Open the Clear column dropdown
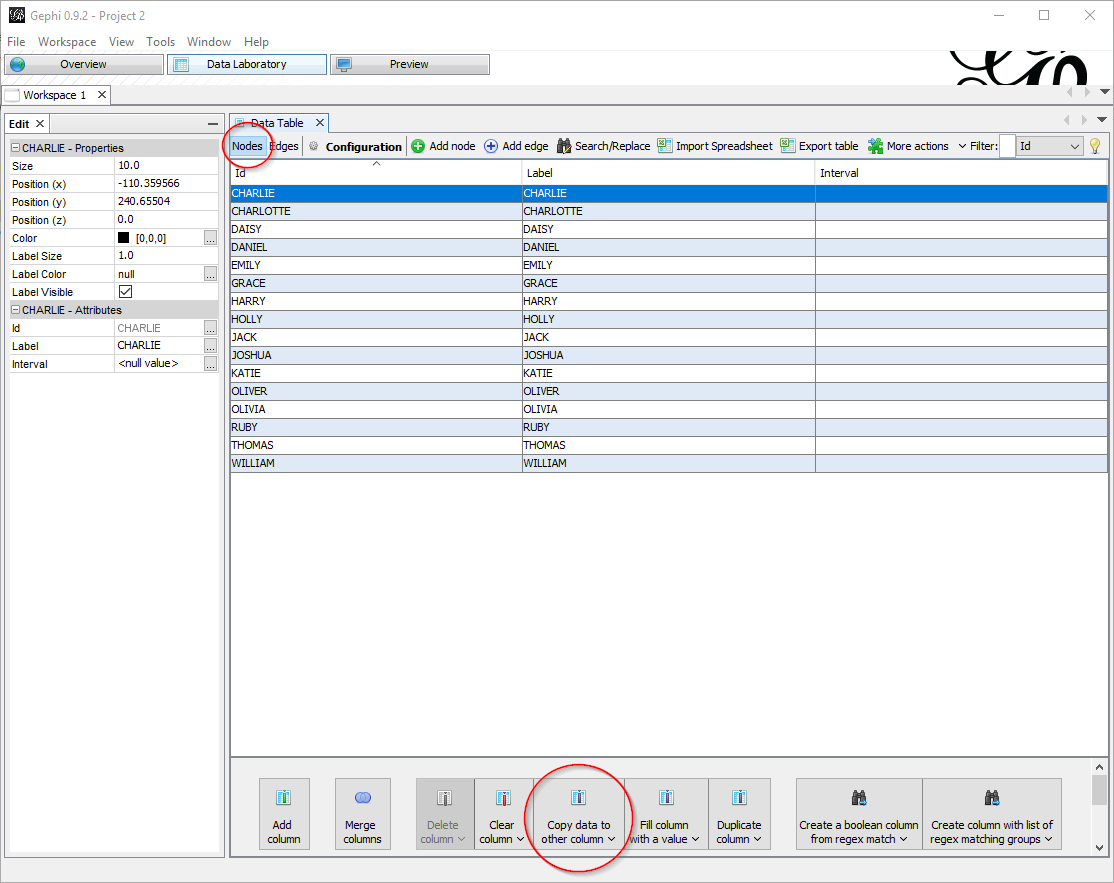This screenshot has width=1114, height=883. (x=520, y=840)
